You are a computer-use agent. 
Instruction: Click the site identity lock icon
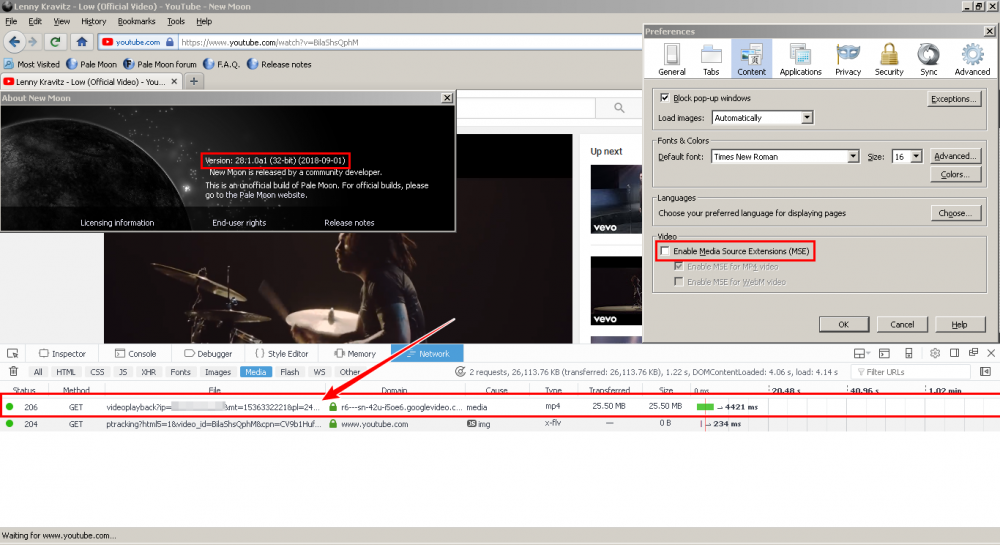pos(170,42)
